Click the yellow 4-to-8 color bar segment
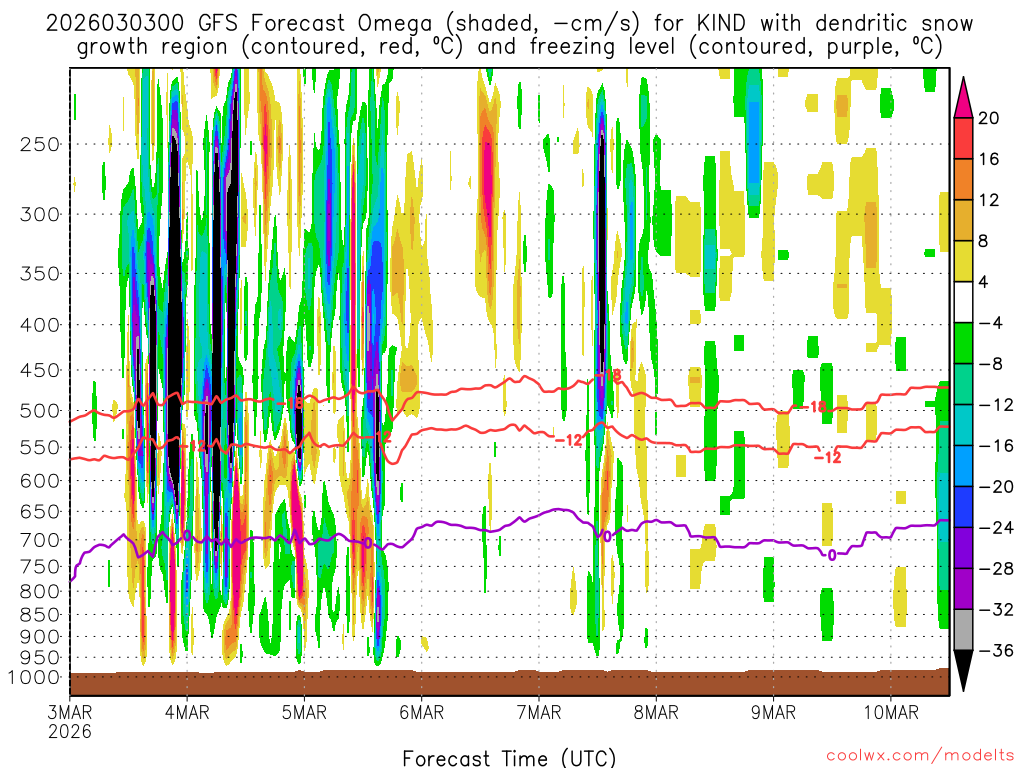 click(963, 261)
